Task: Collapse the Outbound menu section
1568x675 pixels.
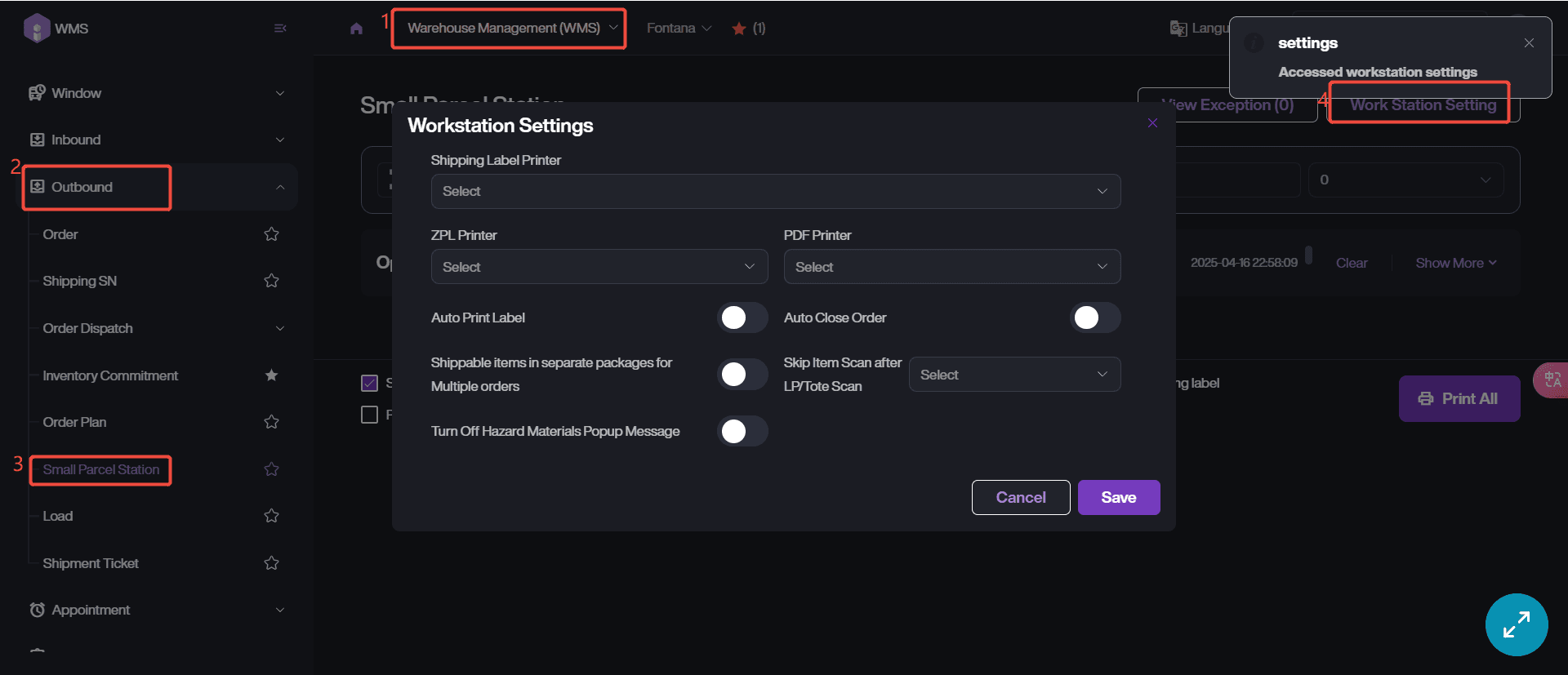Action: [x=280, y=187]
